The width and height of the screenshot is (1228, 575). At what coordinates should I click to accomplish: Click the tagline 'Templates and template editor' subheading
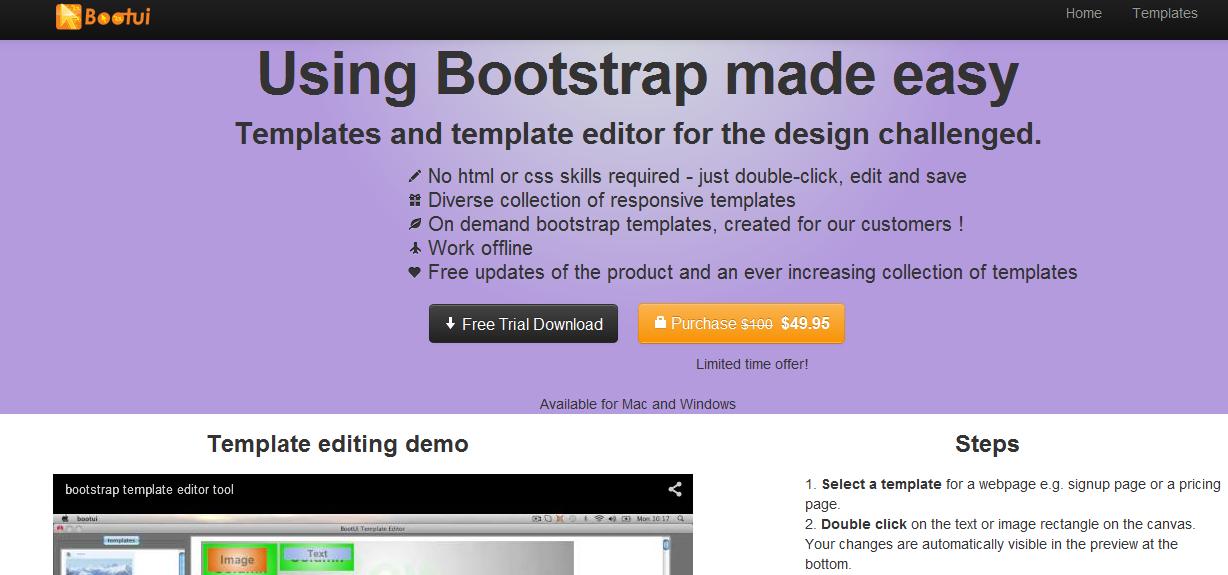638,133
